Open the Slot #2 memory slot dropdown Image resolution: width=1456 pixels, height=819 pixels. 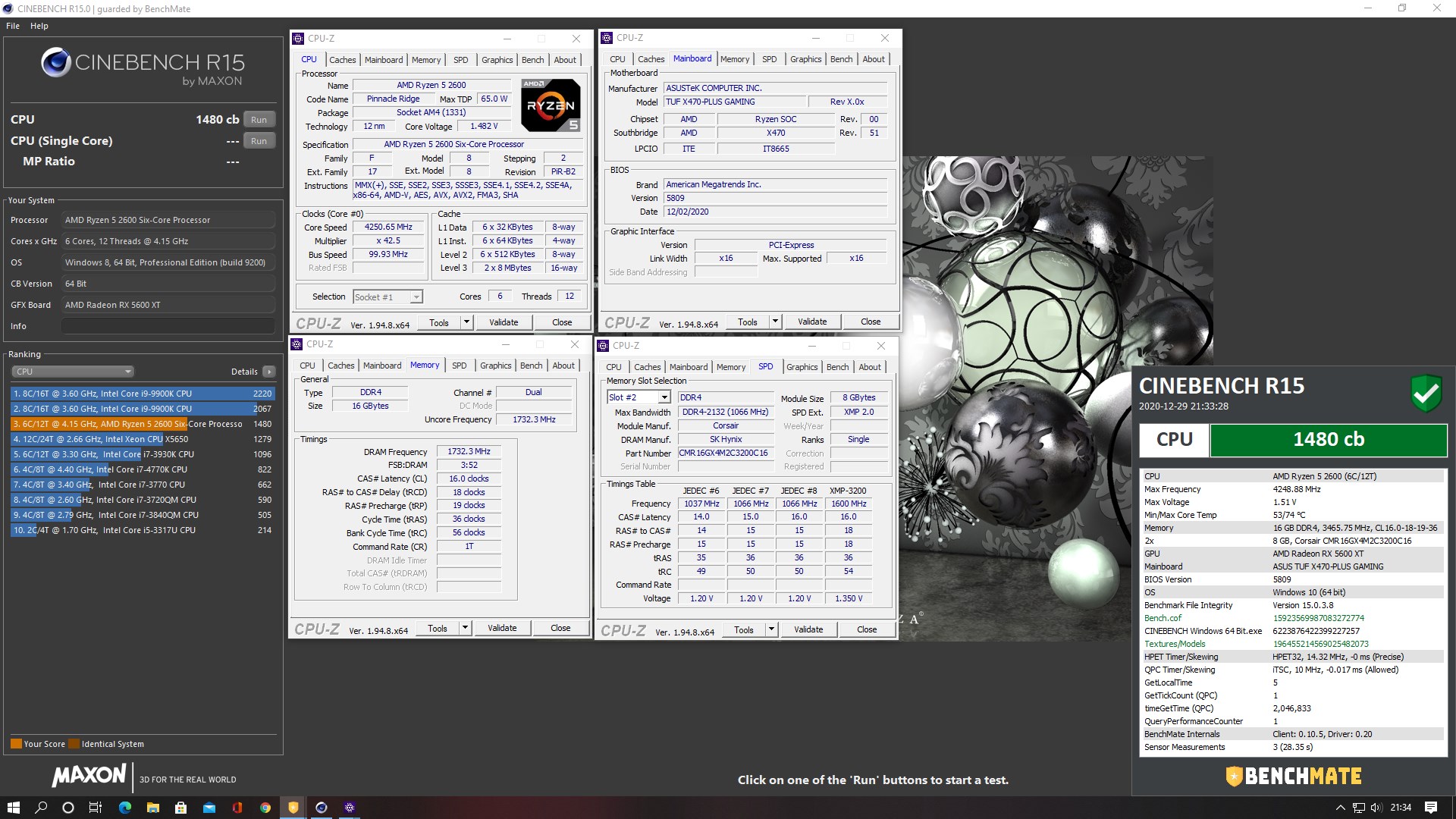click(x=639, y=397)
